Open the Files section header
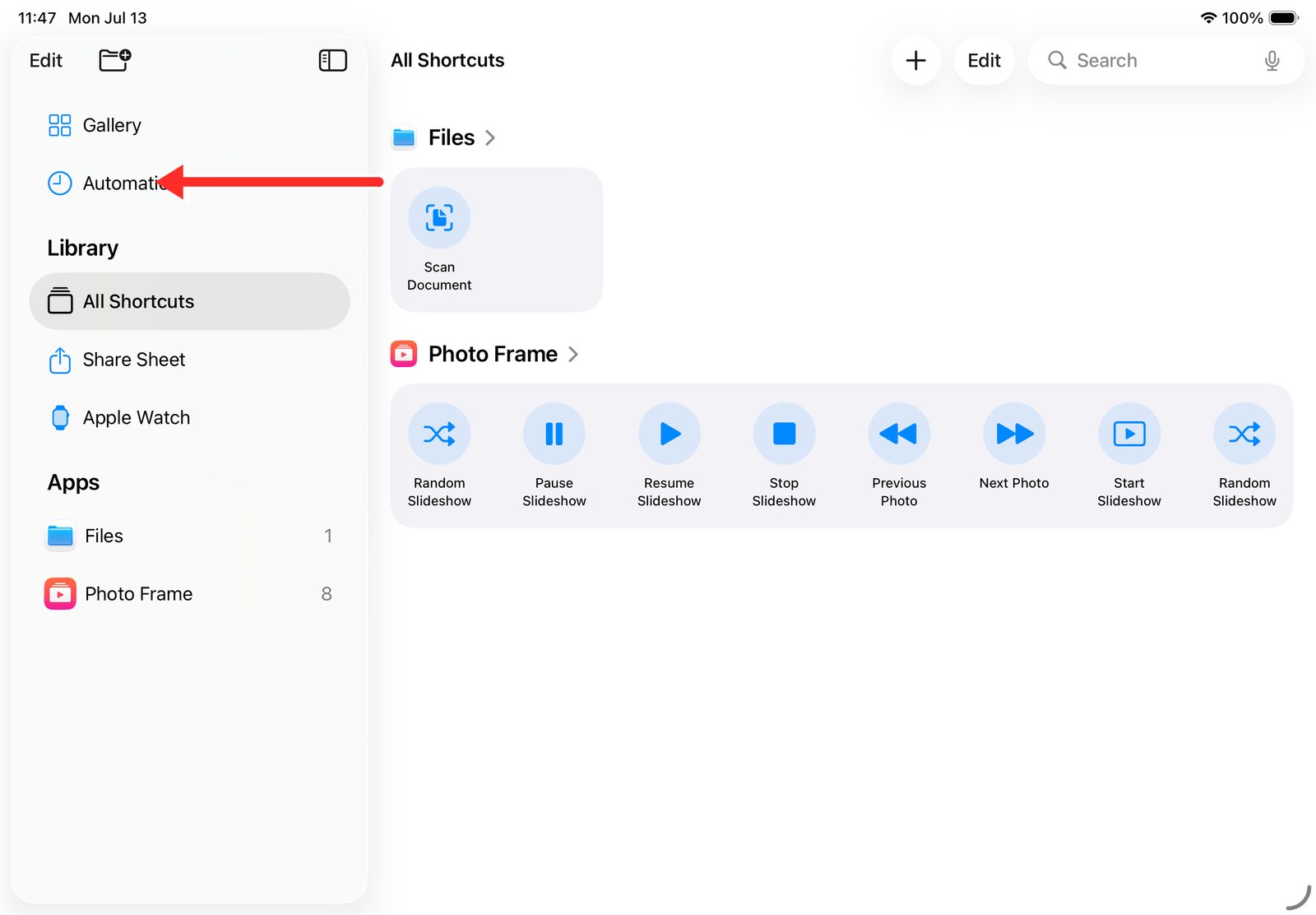 click(x=444, y=137)
